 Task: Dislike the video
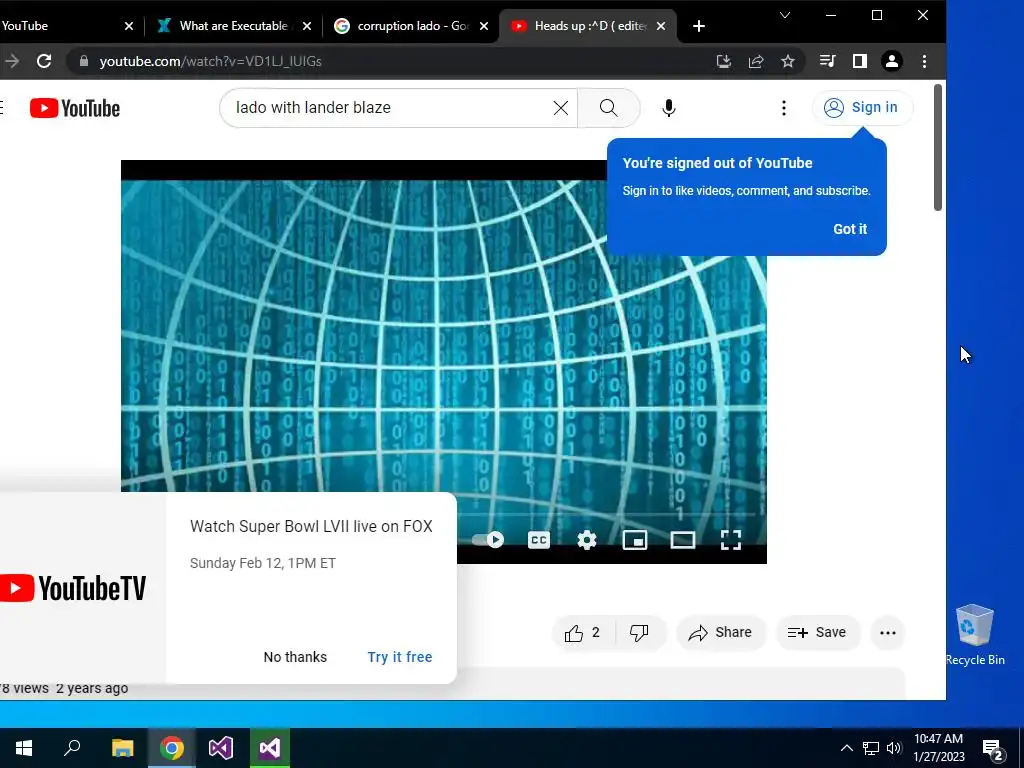639,633
